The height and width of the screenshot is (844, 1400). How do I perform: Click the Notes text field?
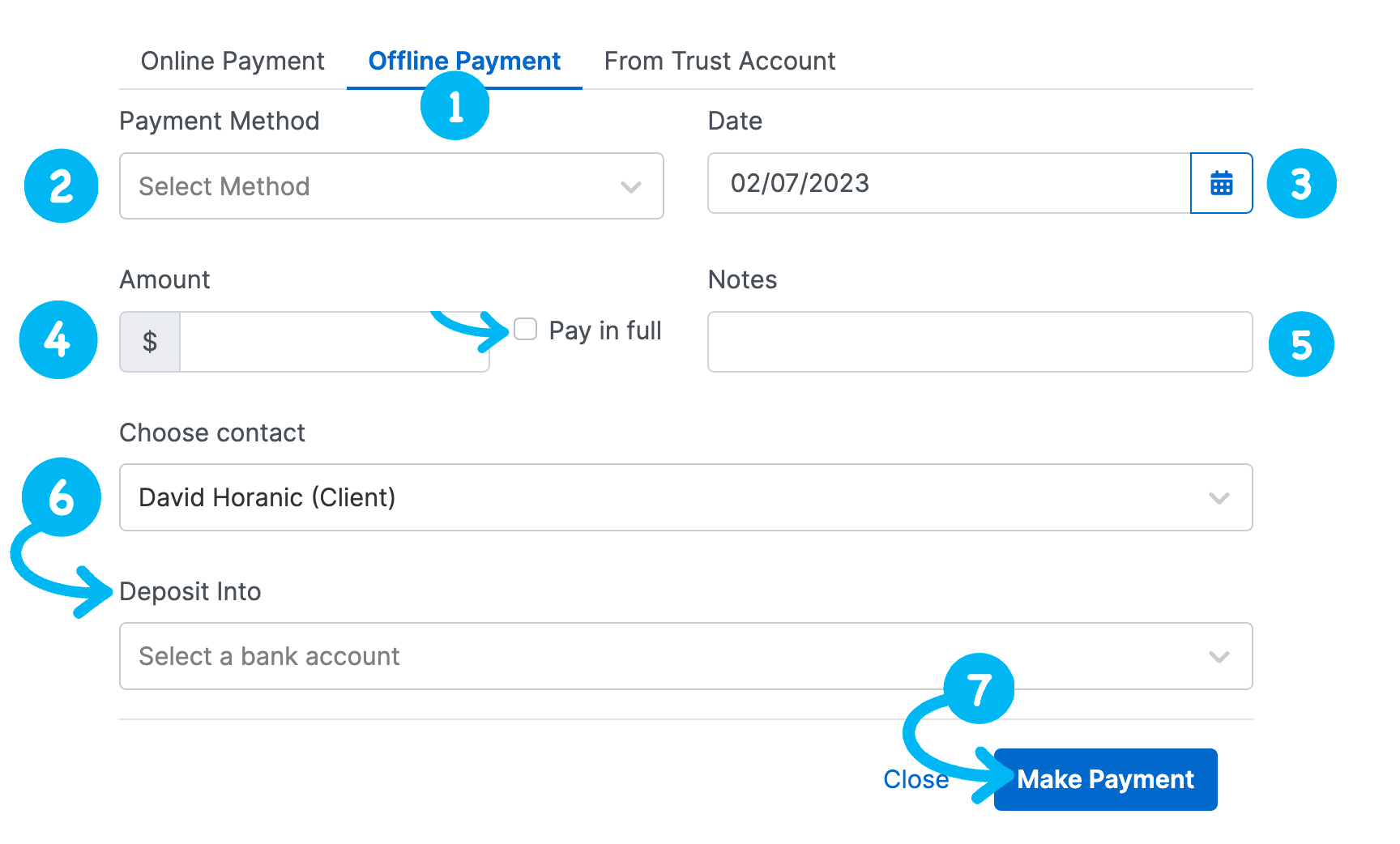click(980, 342)
